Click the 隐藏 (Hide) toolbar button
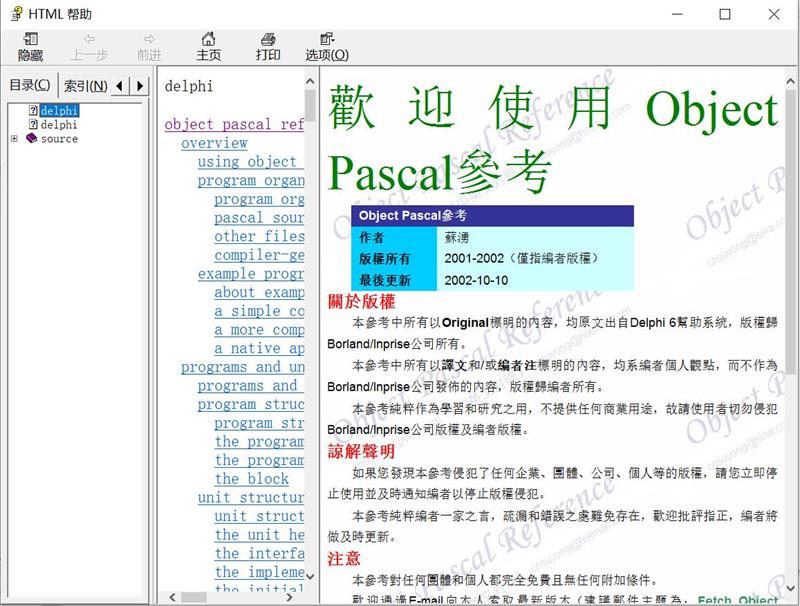This screenshot has width=800, height=606. coord(30,46)
